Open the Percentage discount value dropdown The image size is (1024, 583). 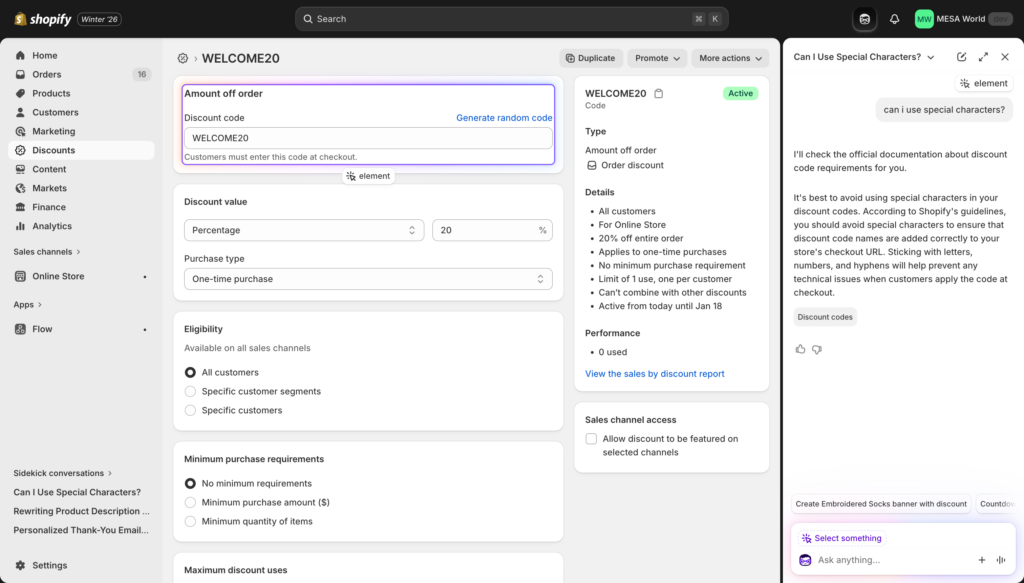point(304,229)
